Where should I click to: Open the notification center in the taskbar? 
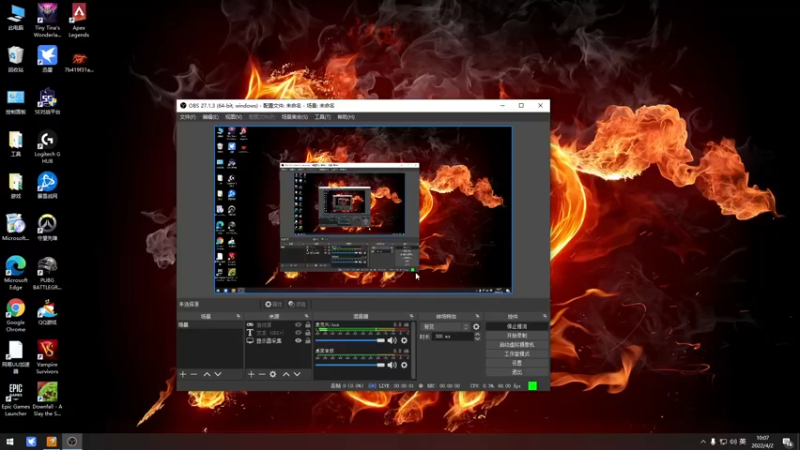787,442
